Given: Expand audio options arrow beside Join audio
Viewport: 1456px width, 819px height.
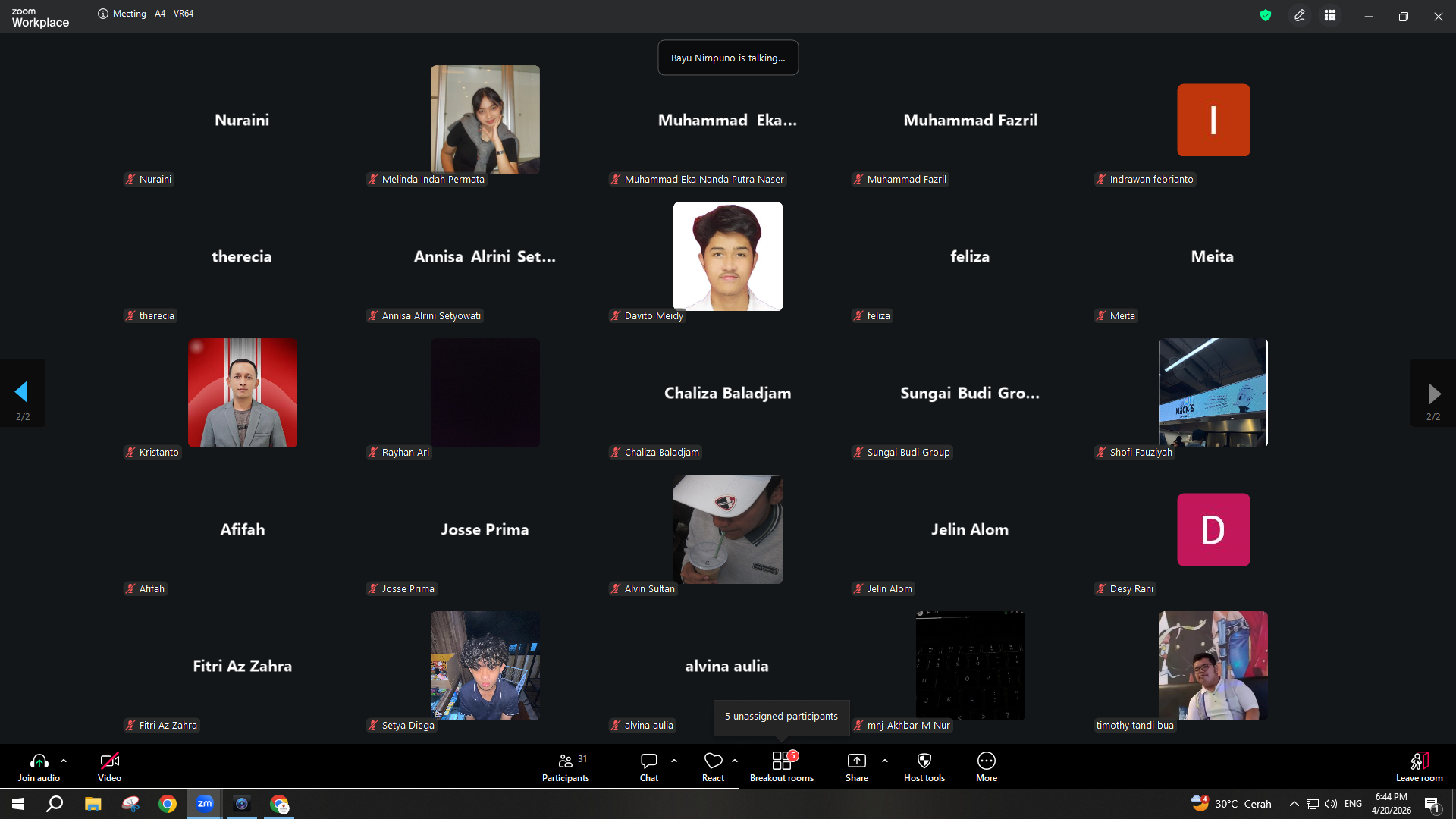Looking at the screenshot, I should [64, 761].
